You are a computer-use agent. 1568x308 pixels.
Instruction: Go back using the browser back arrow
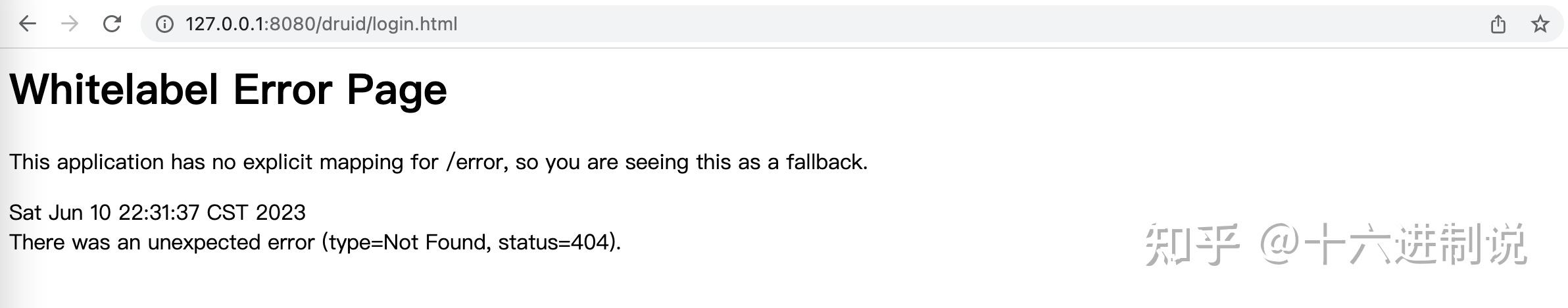(x=27, y=24)
